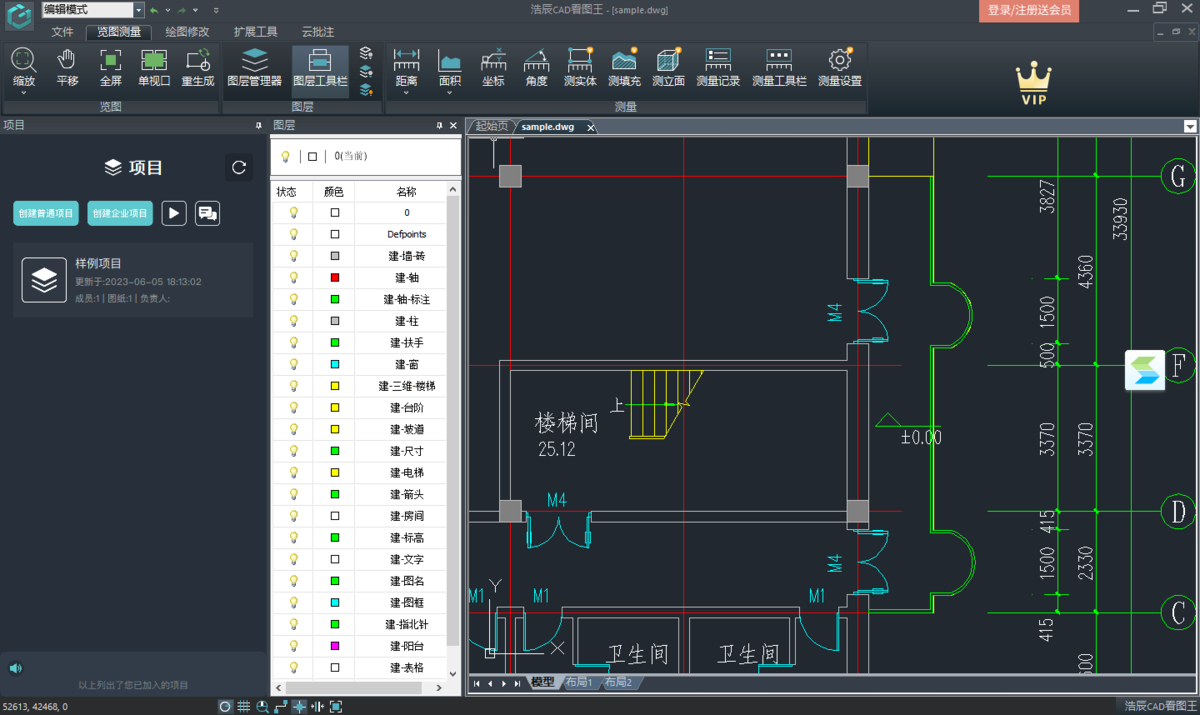Click 登录/注册送会员 login button
Viewport: 1200px width, 715px height.
(x=1029, y=10)
